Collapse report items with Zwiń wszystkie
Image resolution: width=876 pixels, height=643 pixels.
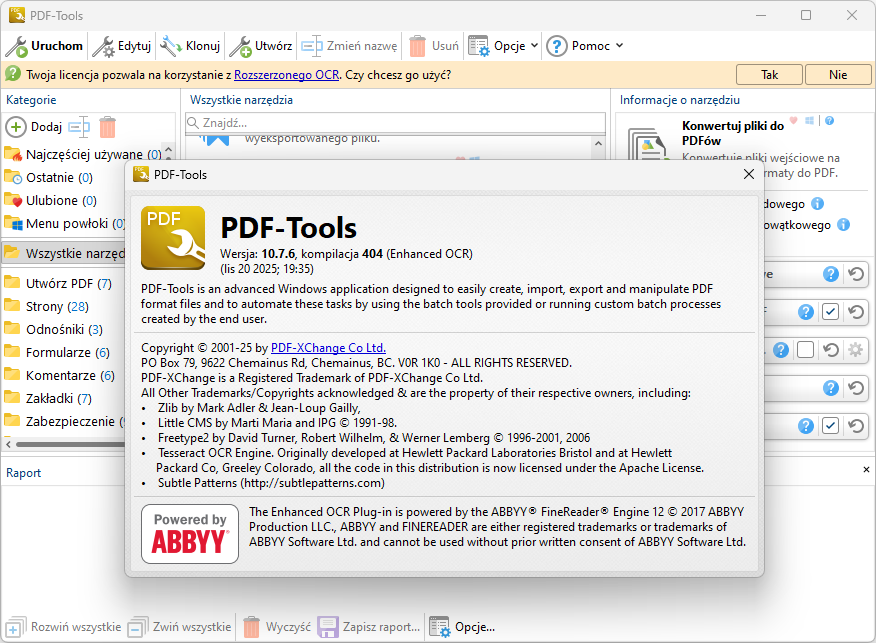[179, 627]
